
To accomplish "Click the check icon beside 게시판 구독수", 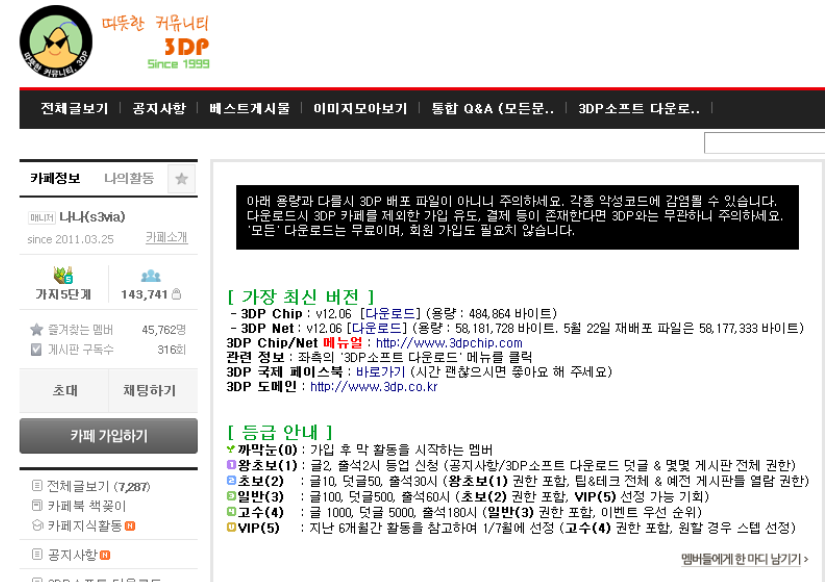I will 36,349.
